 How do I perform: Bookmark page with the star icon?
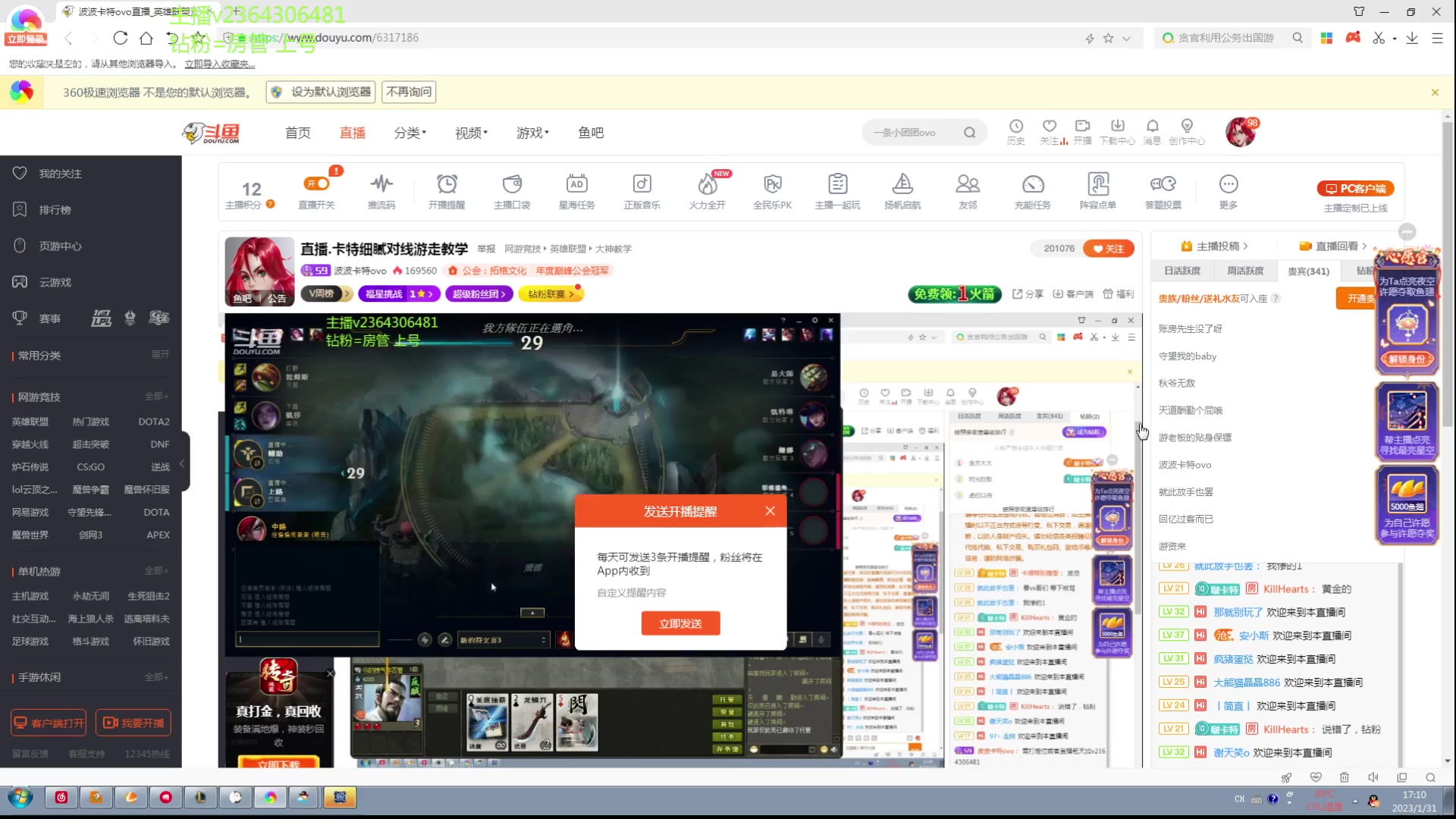point(1109,38)
